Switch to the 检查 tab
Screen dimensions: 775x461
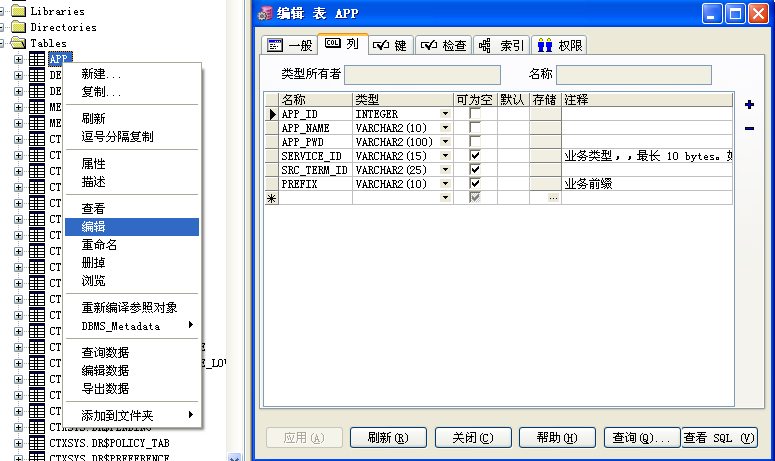(x=444, y=45)
